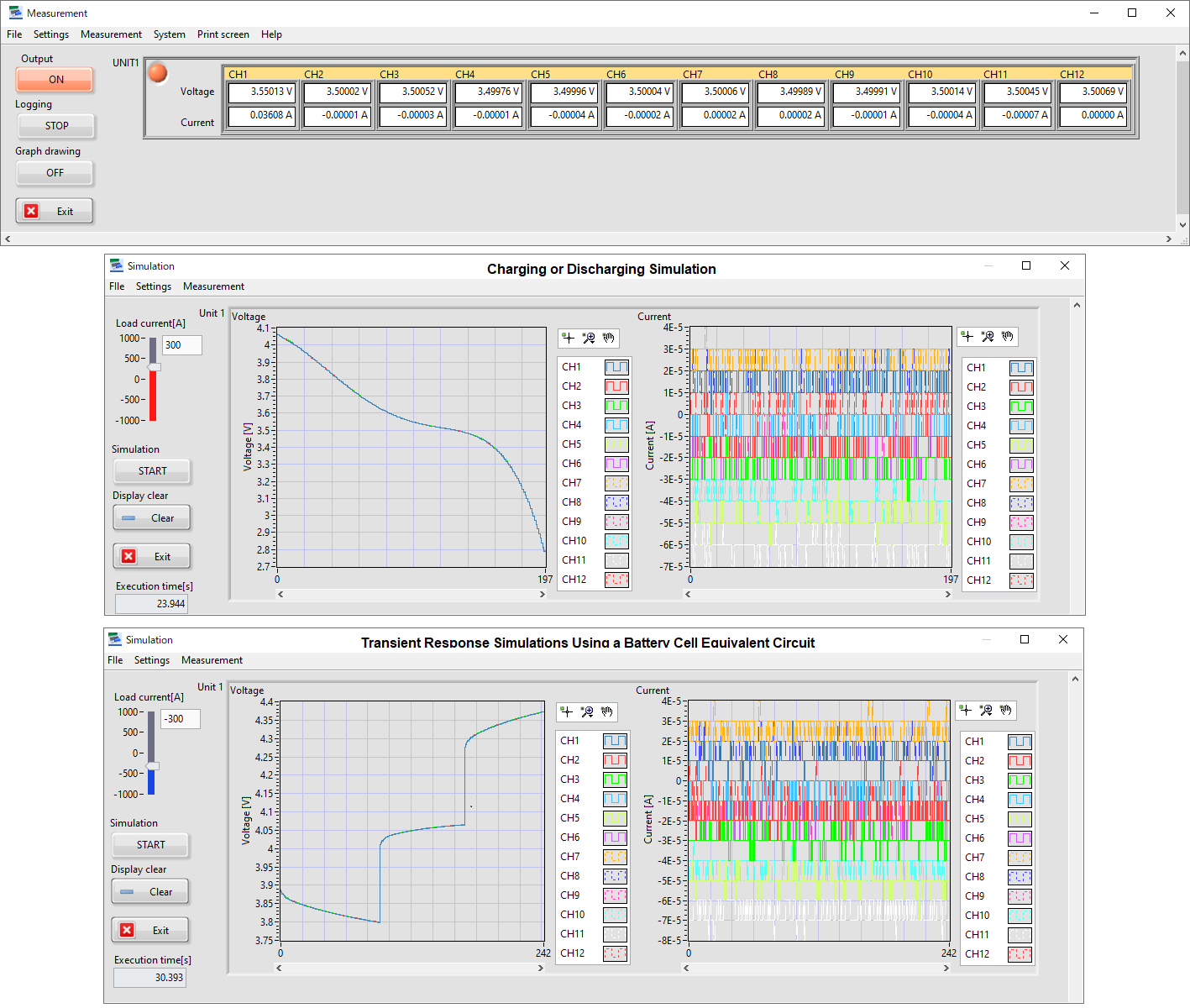Click Measurement window horizontal scrollbar right arrow
Screen dimensions: 1190x1008
pyautogui.click(x=1169, y=239)
